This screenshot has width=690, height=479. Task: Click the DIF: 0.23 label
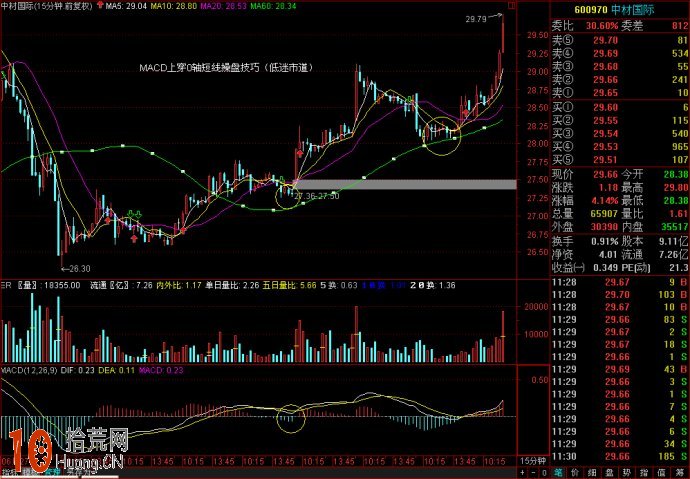[77, 370]
